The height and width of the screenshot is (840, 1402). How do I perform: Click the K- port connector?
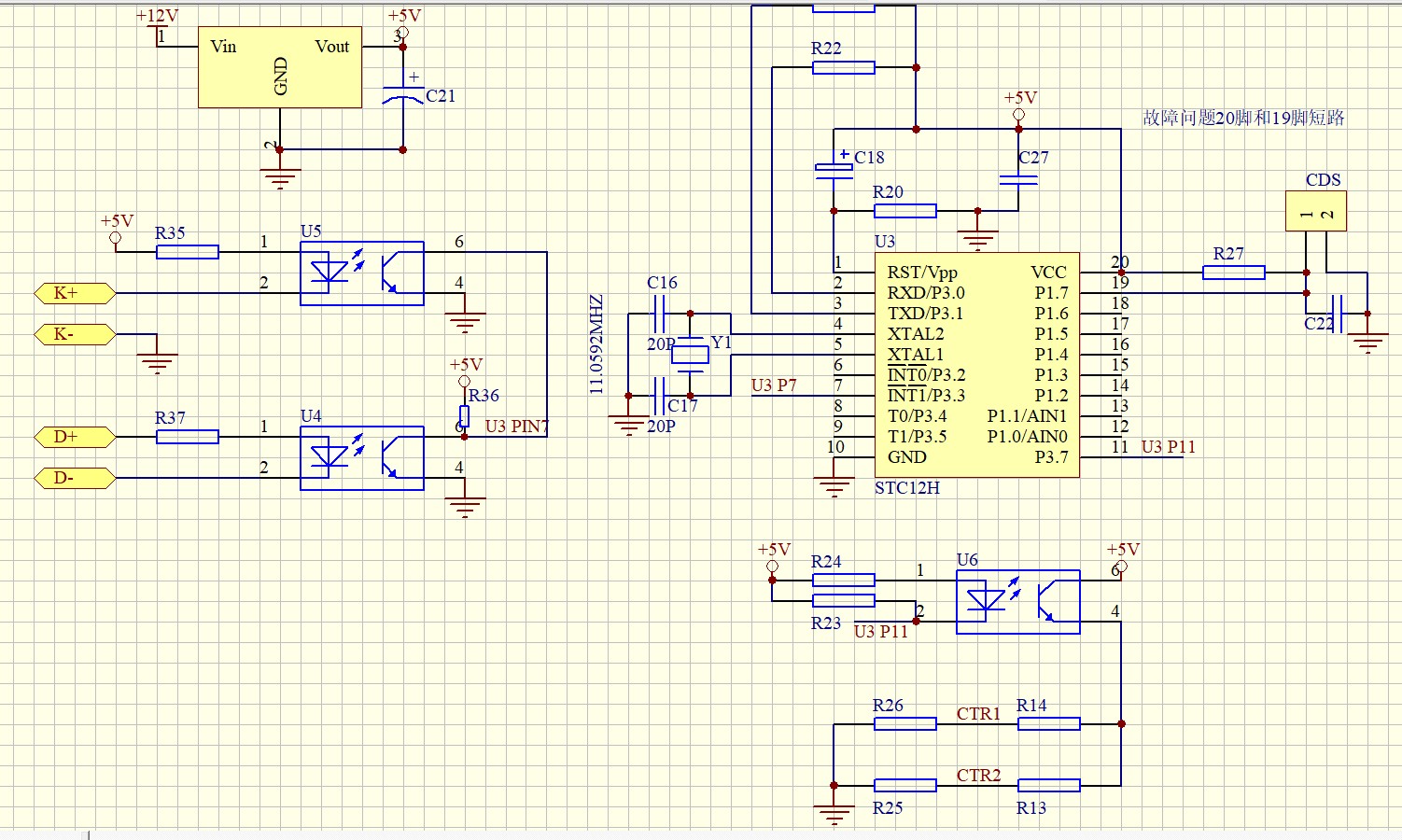point(74,334)
